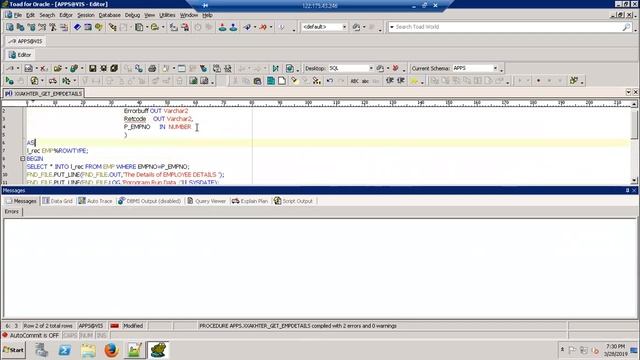The height and width of the screenshot is (360, 640).
Task: Click the Undo arrow icon
Action: 330,81
